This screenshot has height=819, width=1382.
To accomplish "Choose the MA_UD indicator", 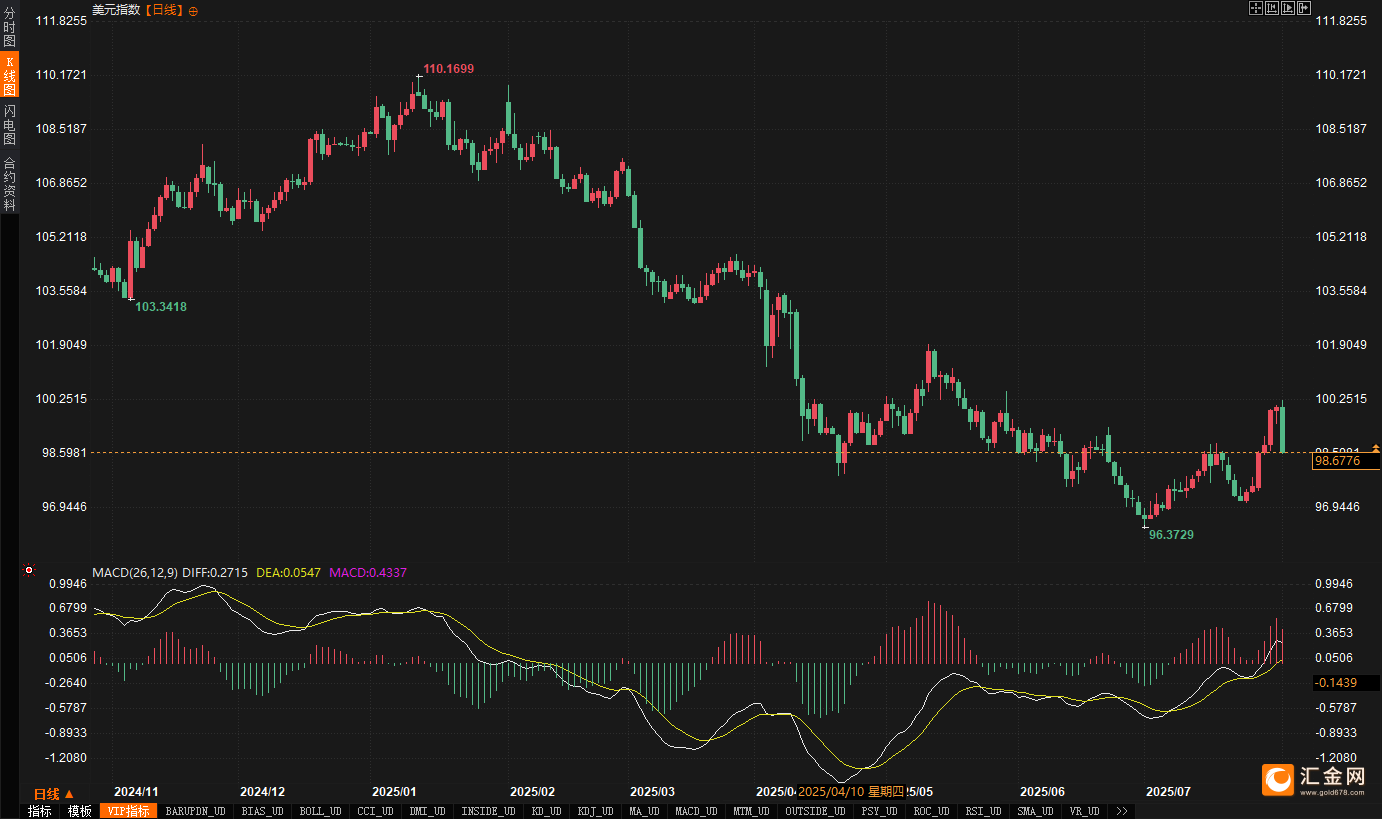I will (x=644, y=811).
